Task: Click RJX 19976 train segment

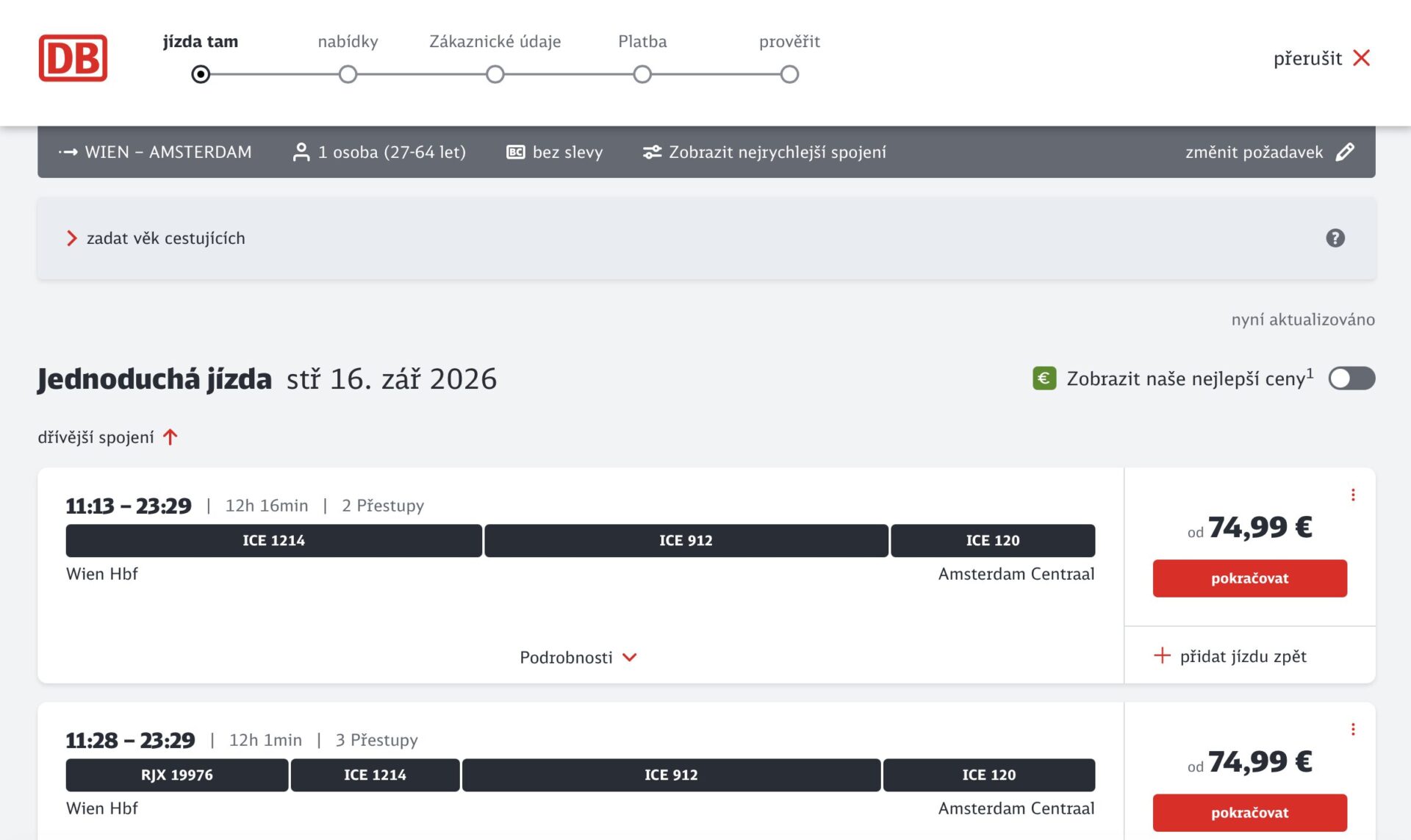Action: 177,775
